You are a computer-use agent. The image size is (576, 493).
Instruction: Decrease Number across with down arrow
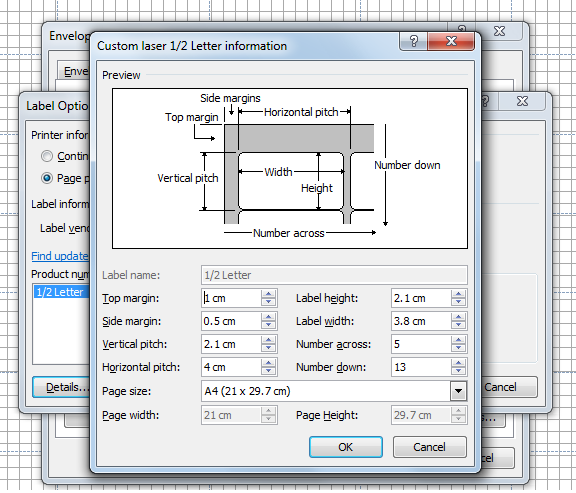(458, 348)
